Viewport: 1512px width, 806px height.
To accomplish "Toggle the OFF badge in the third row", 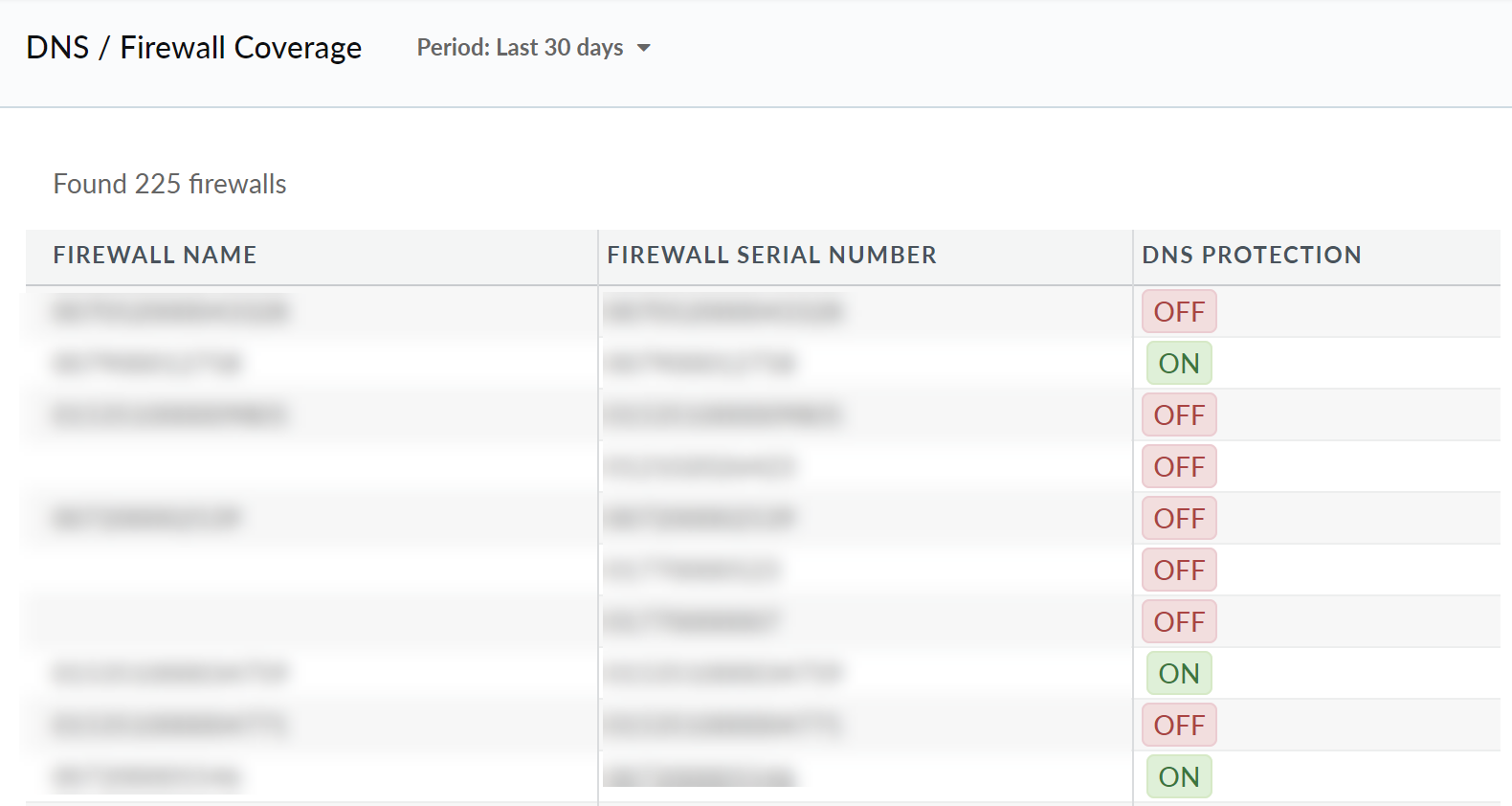I will 1179,415.
